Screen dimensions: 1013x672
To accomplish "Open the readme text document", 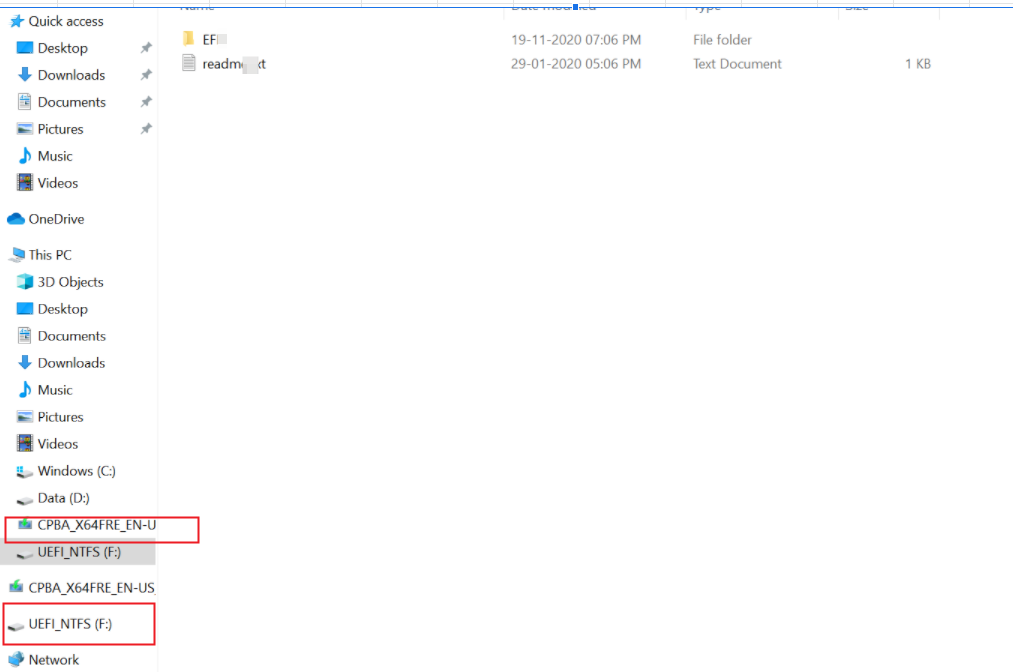I will tap(224, 63).
